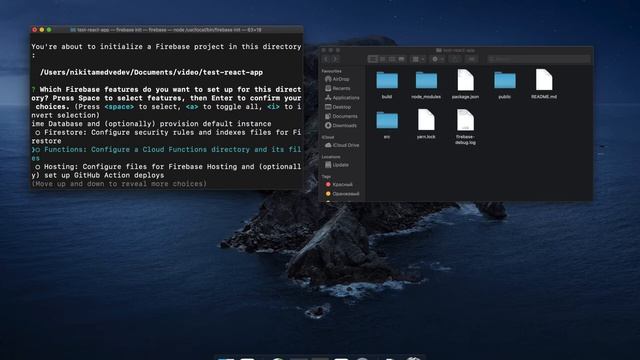Select the public folder

[504, 85]
